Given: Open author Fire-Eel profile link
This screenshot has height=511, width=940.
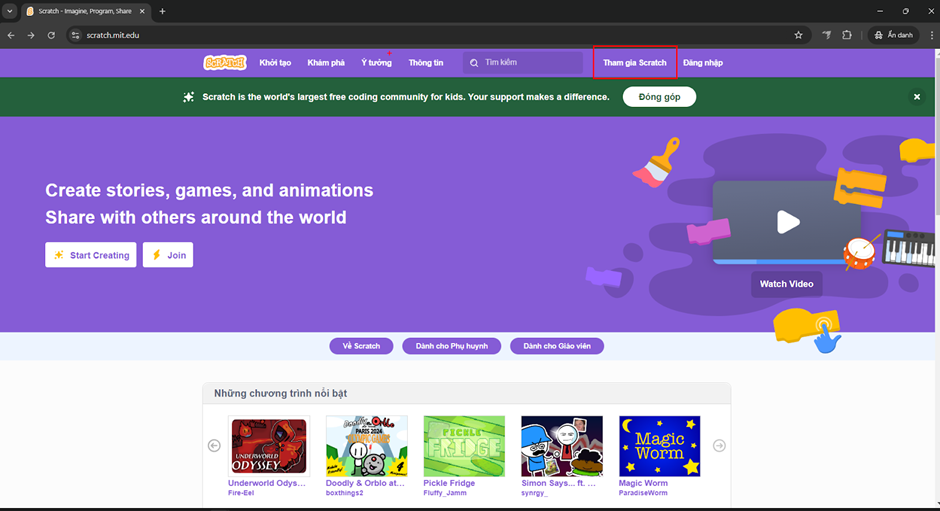Looking at the screenshot, I should [241, 493].
